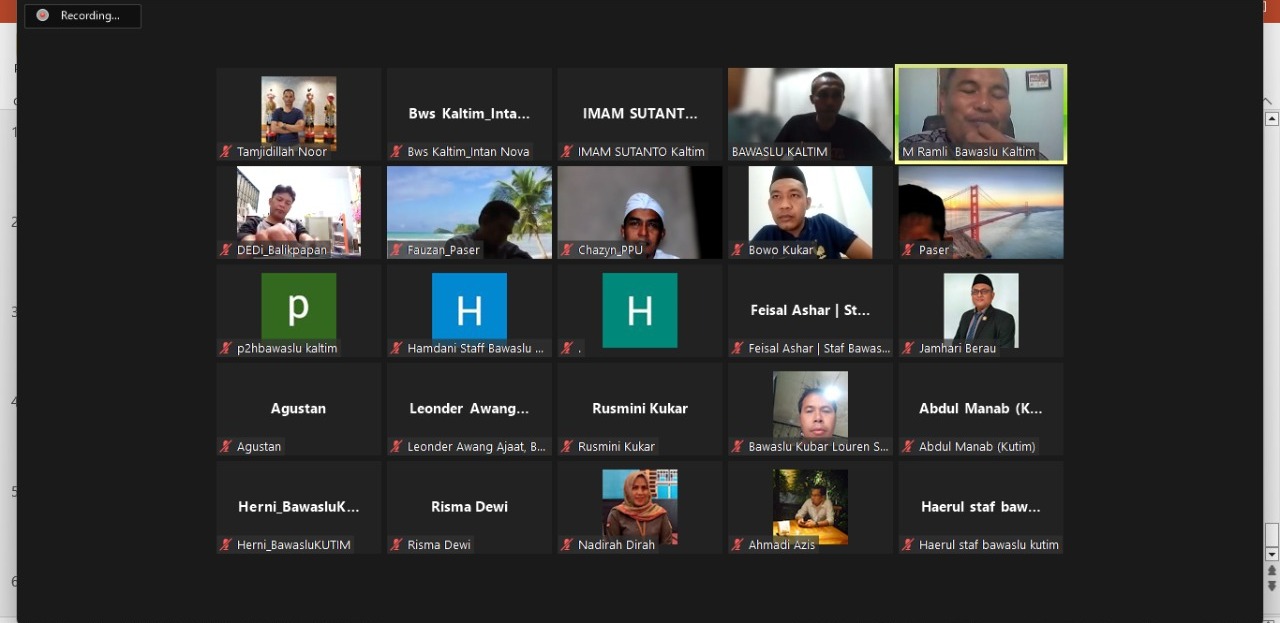Click muted mic icon beside Ahmadi Azis
1280x623 pixels.
[738, 545]
